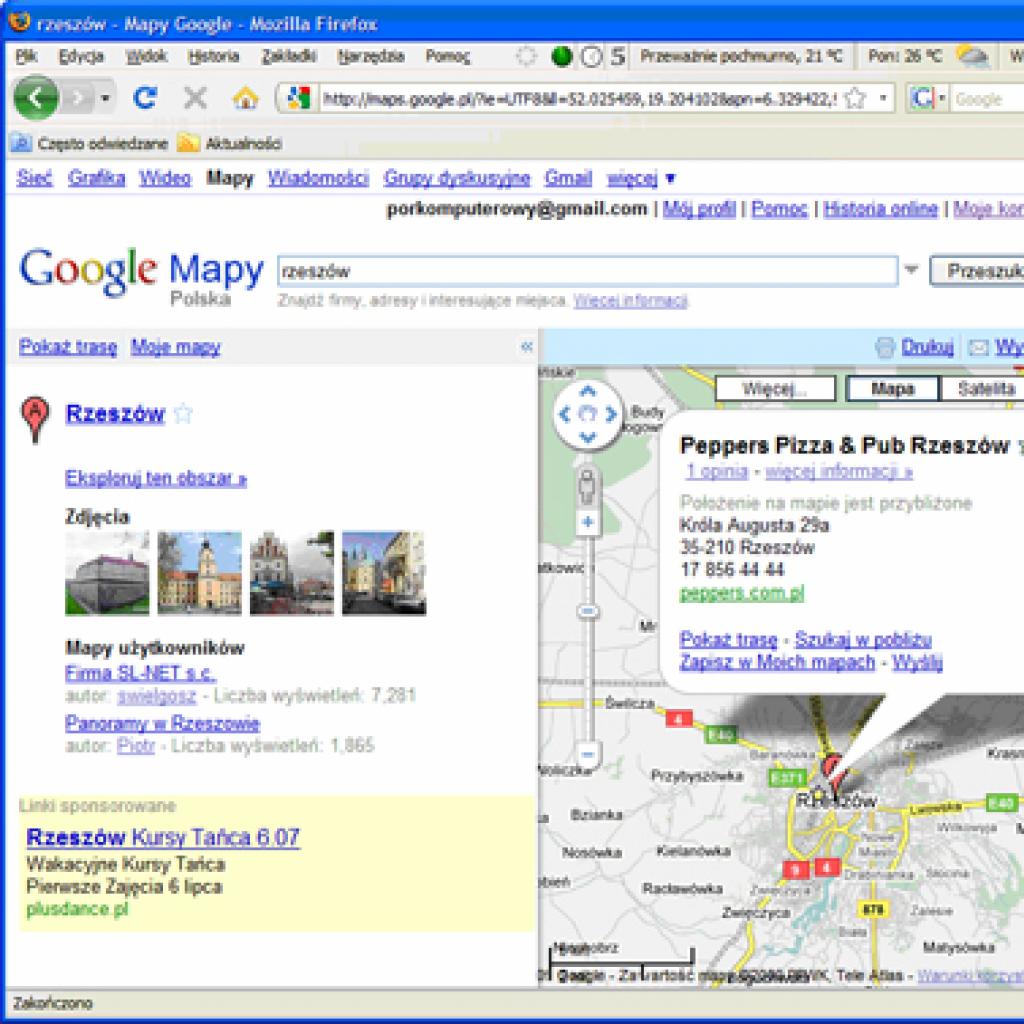The height and width of the screenshot is (1024, 1024).
Task: Open the Plik menu
Action: point(26,56)
